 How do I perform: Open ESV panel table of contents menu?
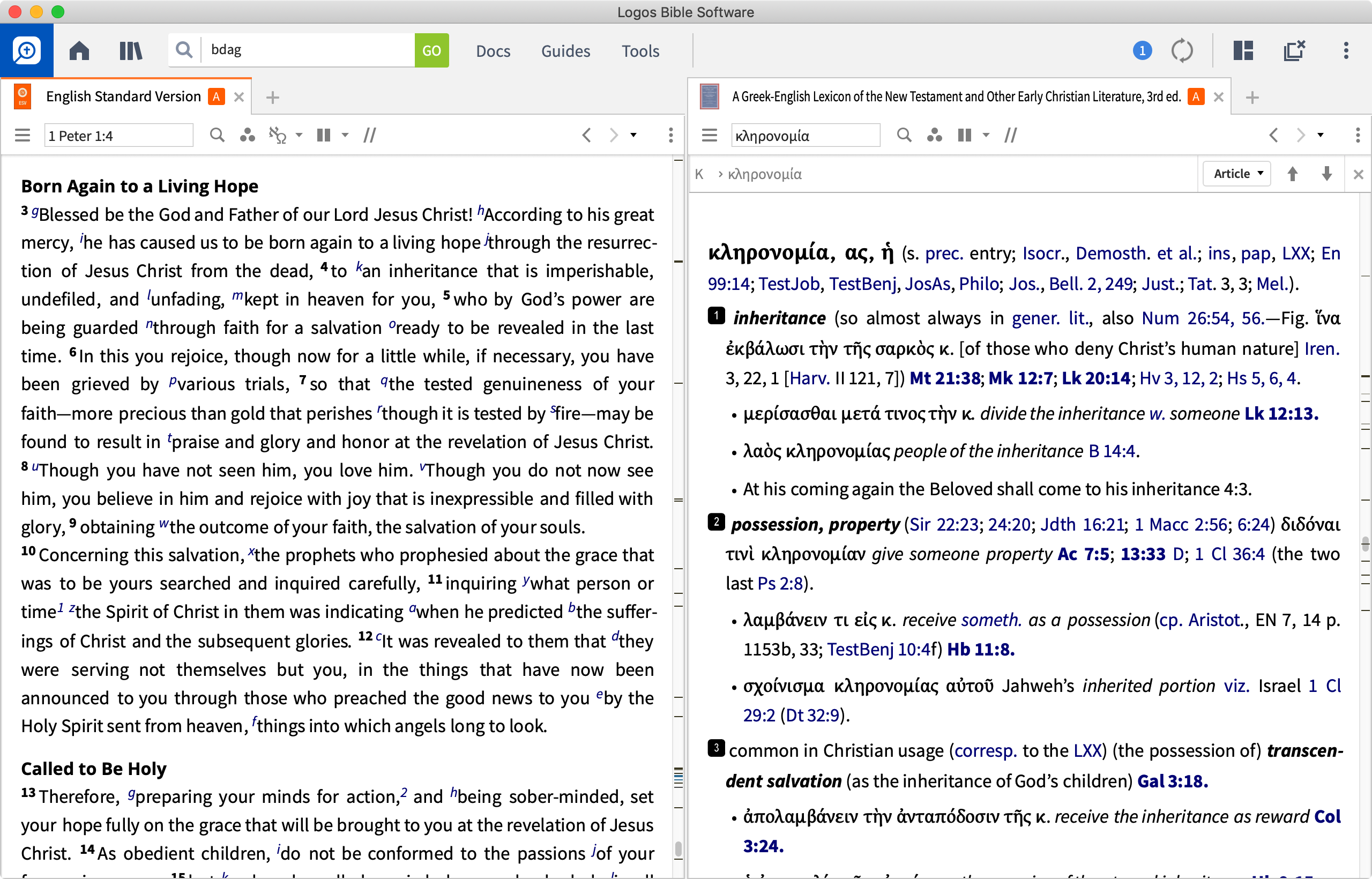23,135
